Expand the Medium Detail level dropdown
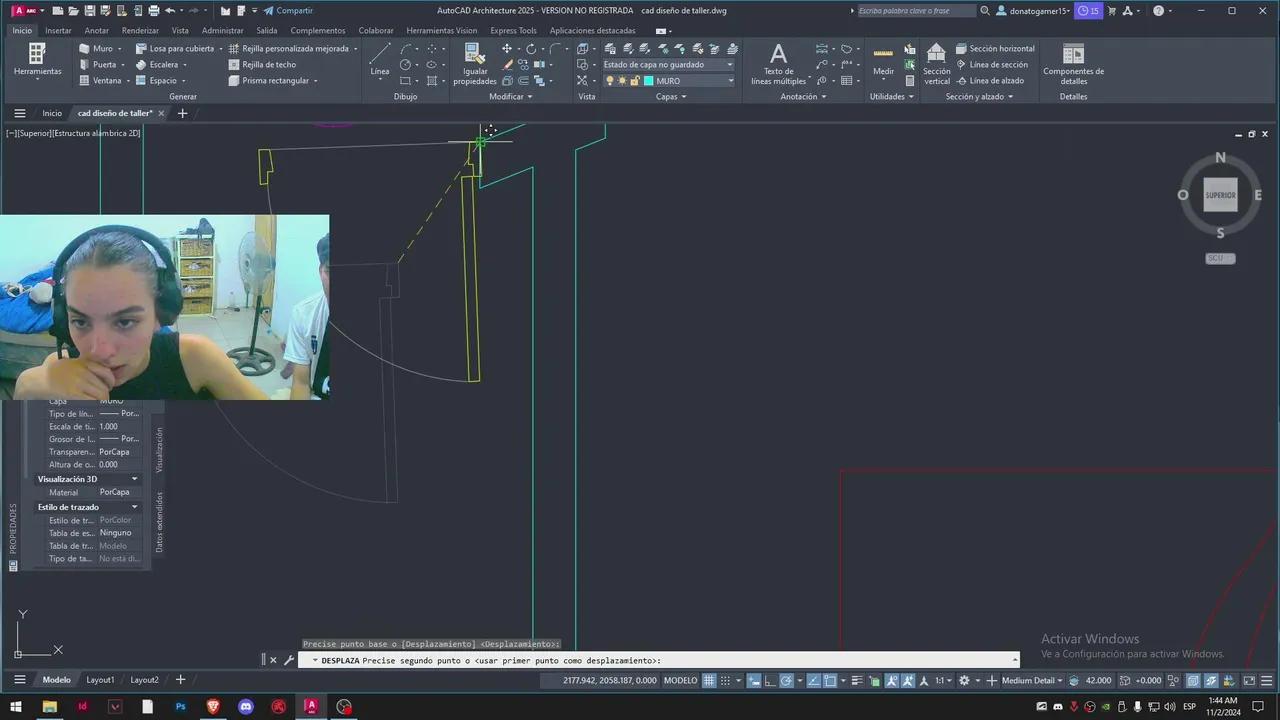This screenshot has width=1280, height=720. pyautogui.click(x=1032, y=680)
